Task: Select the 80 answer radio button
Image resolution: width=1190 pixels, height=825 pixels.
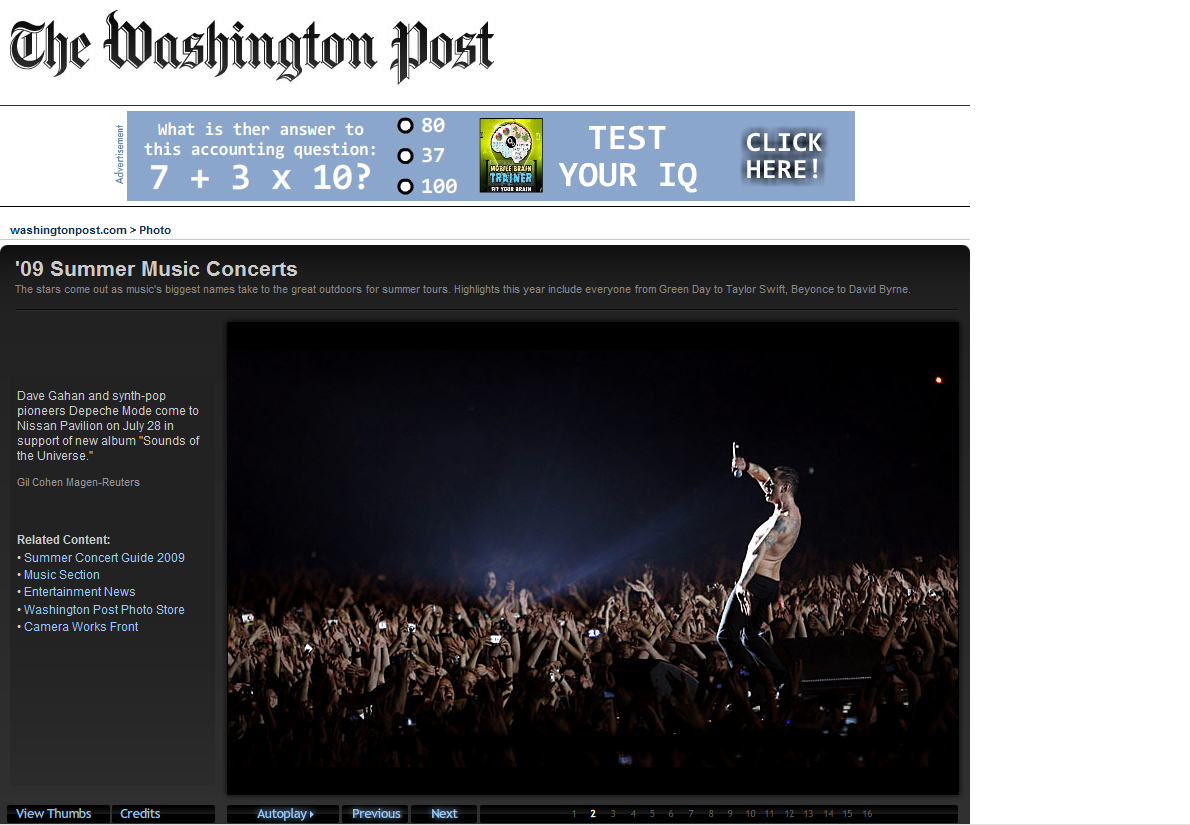Action: pyautogui.click(x=405, y=125)
